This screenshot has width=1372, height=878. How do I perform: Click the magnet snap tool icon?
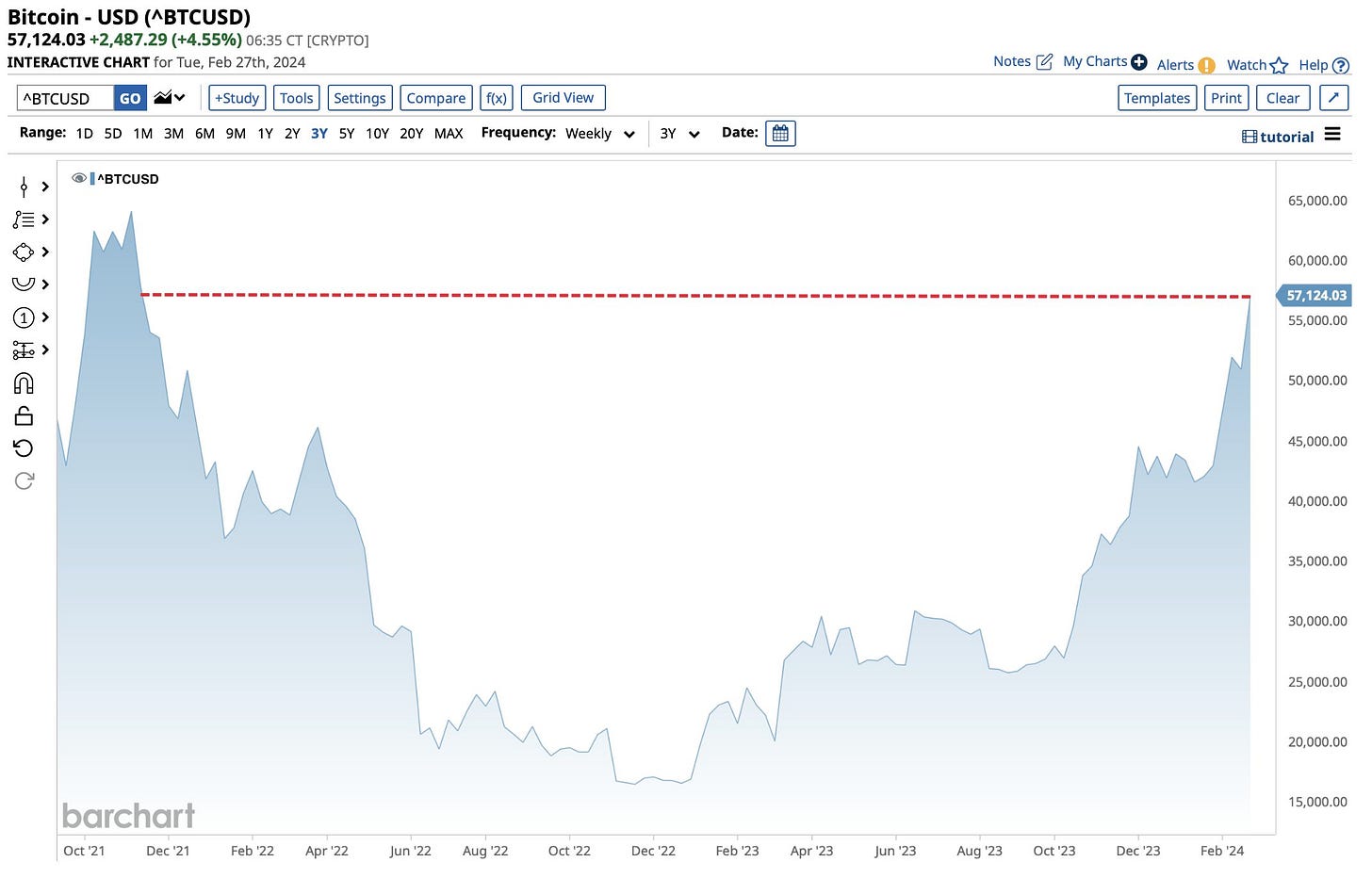click(x=24, y=383)
